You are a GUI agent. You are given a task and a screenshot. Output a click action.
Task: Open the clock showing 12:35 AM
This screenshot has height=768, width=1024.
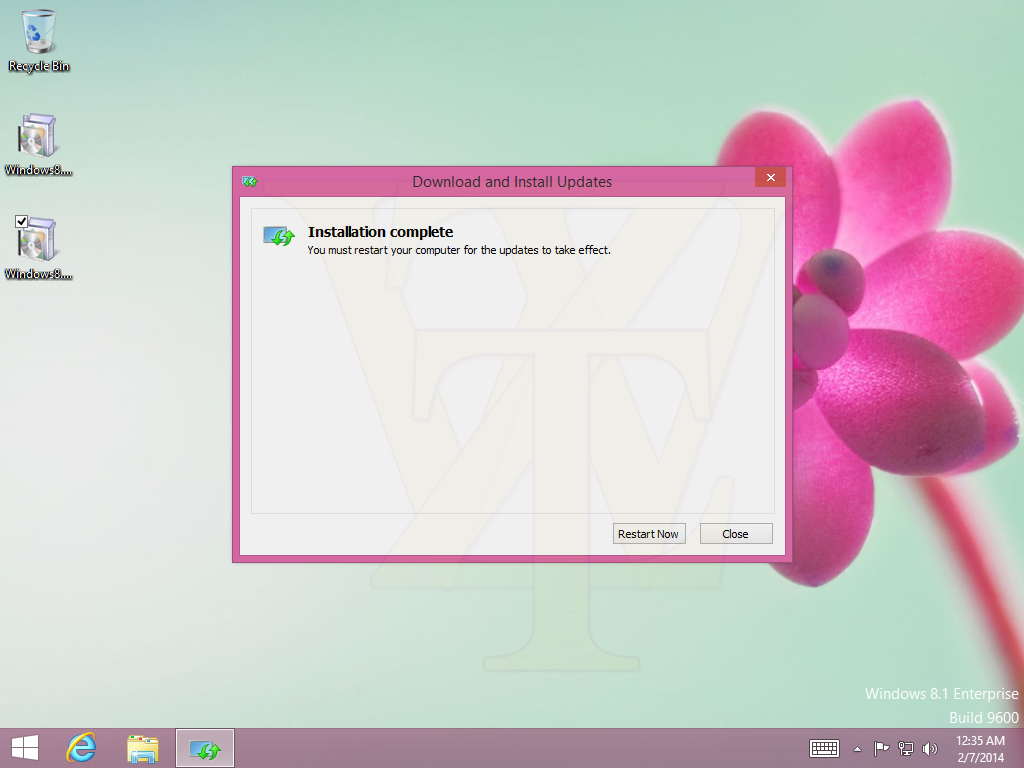[x=980, y=749]
